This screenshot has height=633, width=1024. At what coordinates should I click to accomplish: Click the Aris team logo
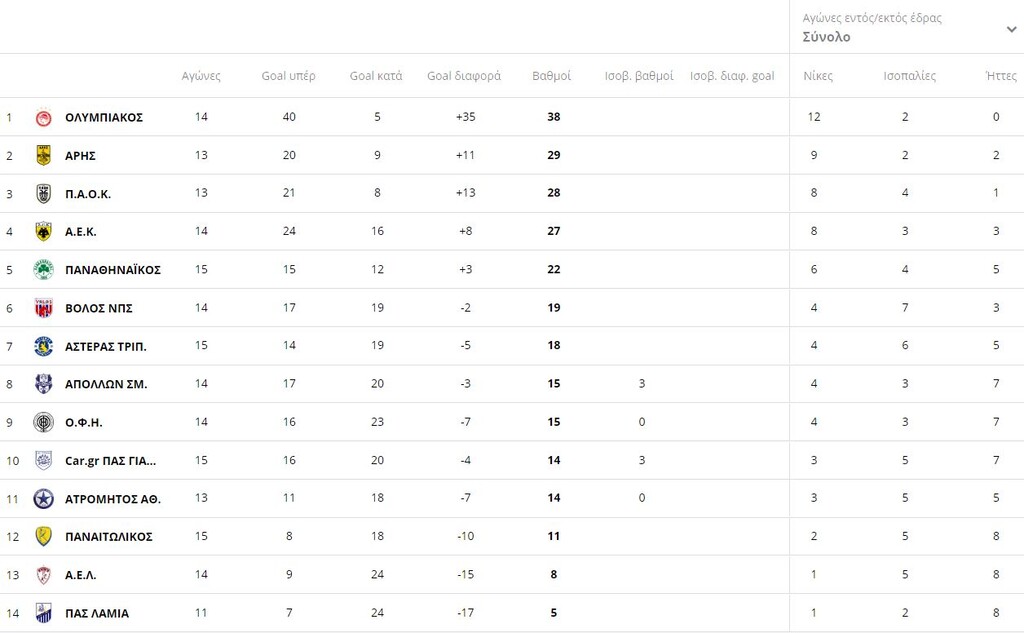pos(44,155)
